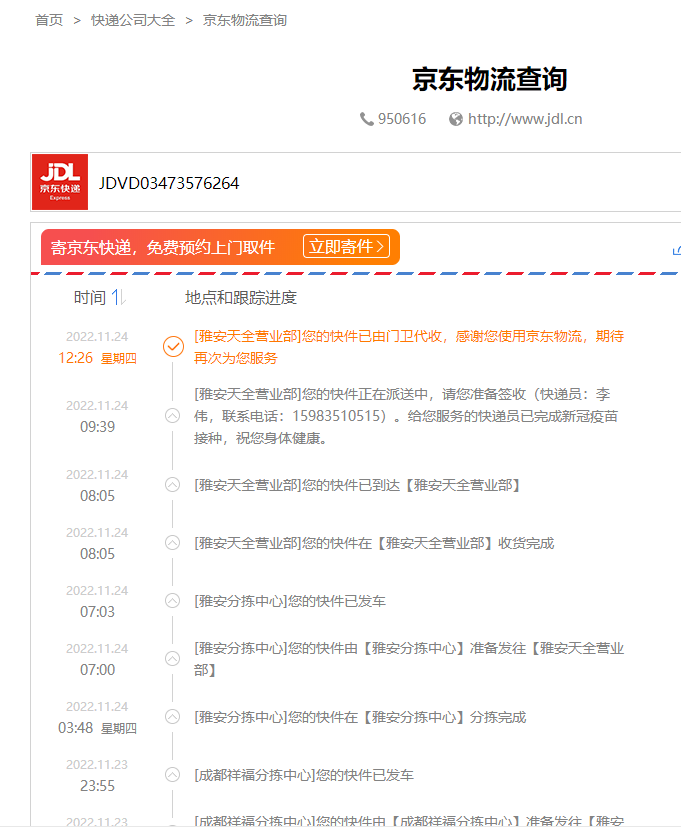
Task: Click the 【雅安天全营业部】收货完成 entry
Action: pyautogui.click(x=374, y=544)
